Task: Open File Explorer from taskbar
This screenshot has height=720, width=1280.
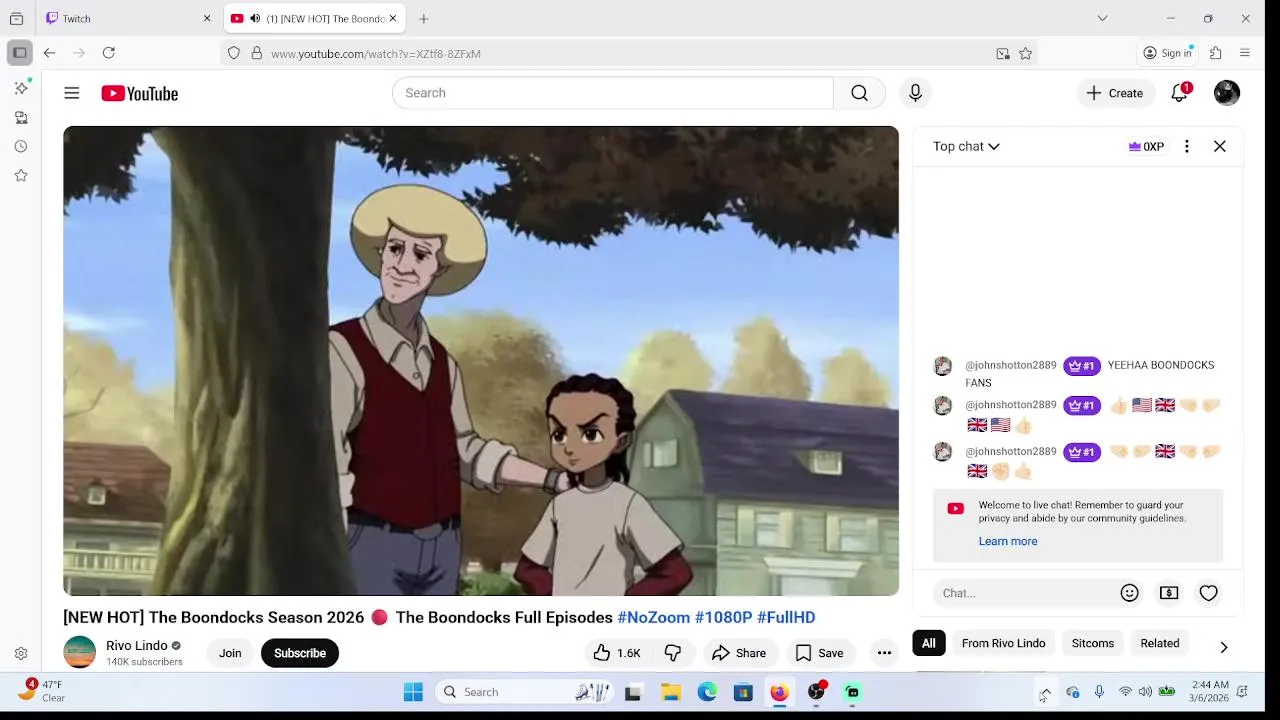Action: [x=671, y=692]
